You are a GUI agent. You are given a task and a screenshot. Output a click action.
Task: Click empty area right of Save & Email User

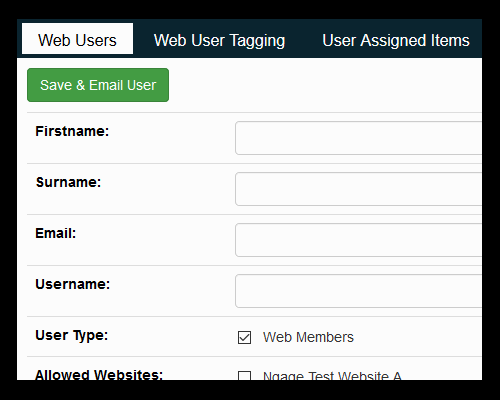click(x=325, y=85)
